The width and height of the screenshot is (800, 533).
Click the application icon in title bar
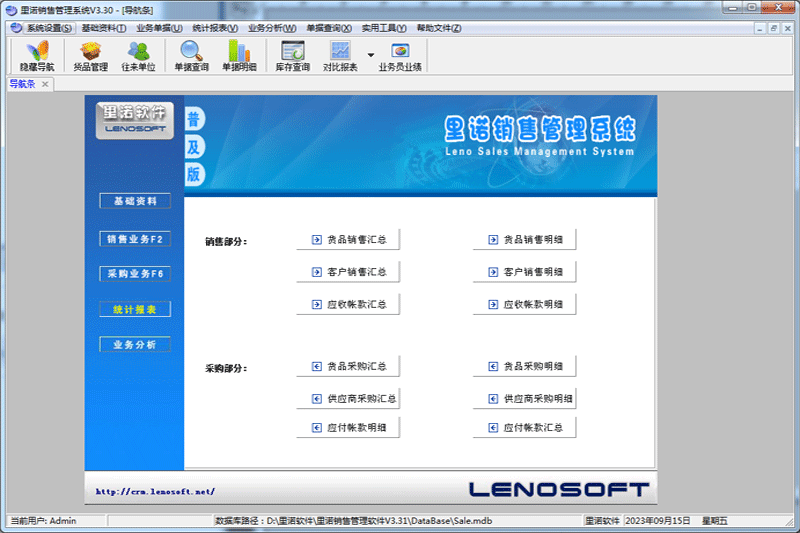11,10
